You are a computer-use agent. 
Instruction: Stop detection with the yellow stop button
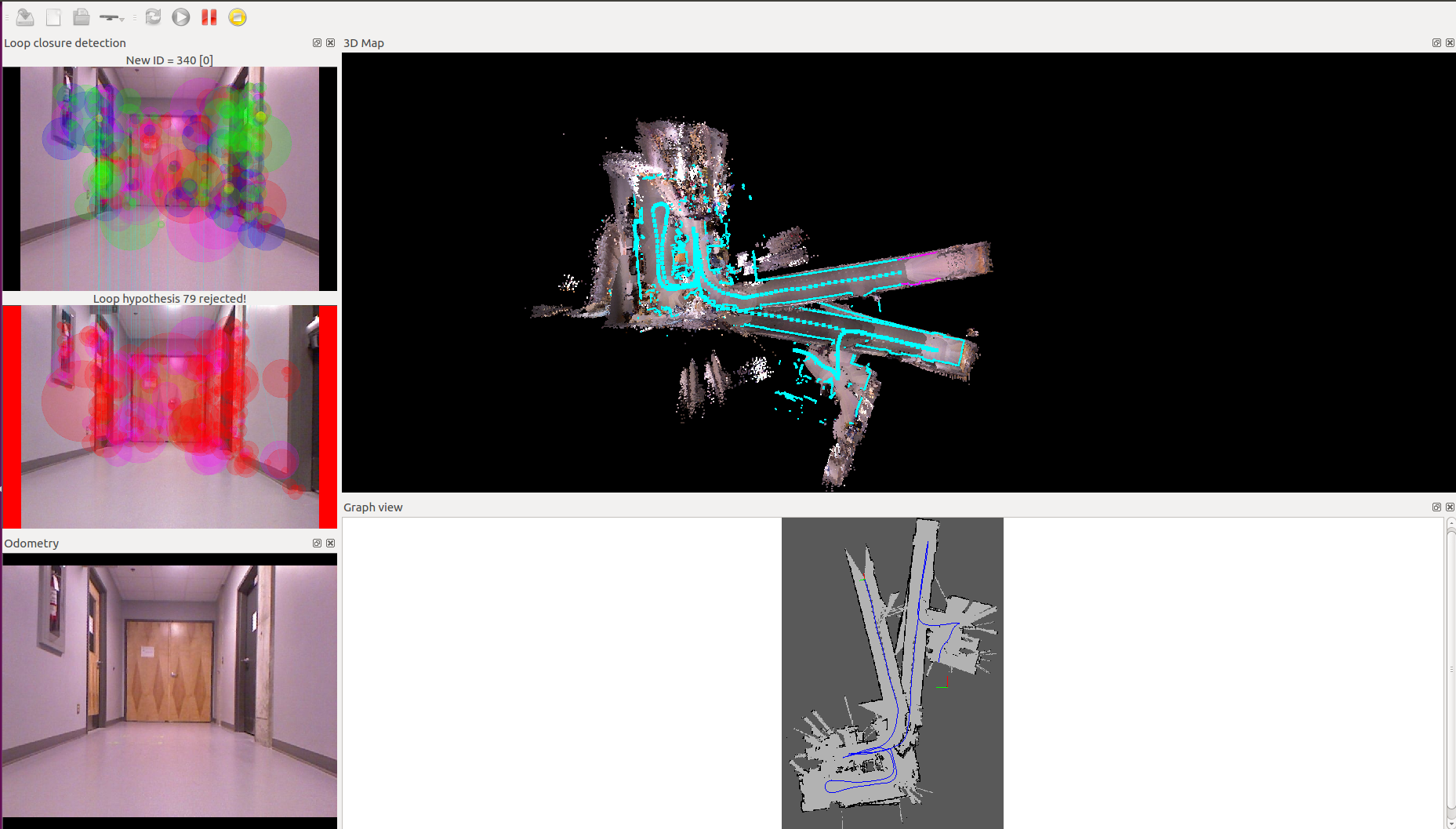237,17
